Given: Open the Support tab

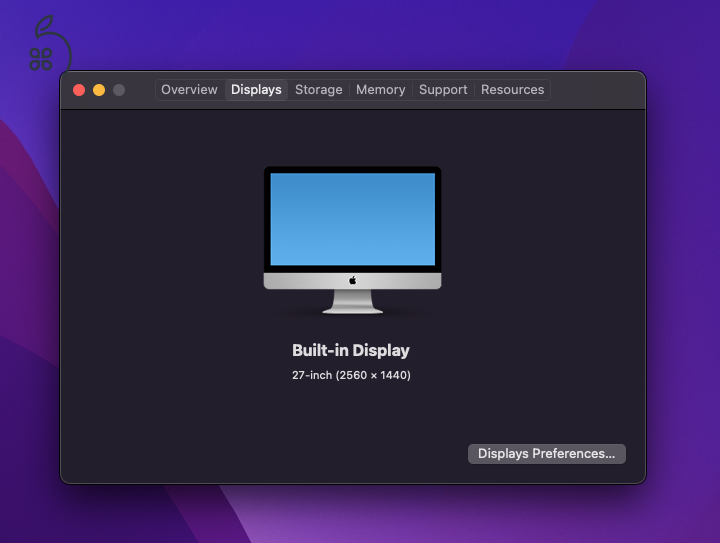Looking at the screenshot, I should (x=443, y=90).
